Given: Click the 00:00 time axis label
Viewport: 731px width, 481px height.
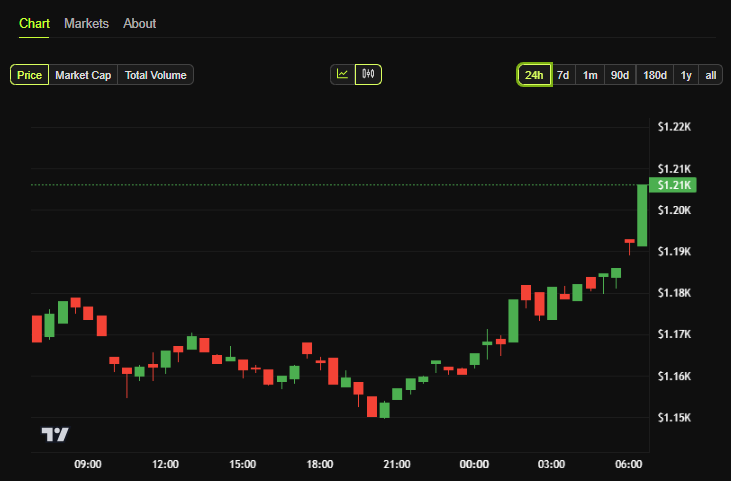Looking at the screenshot, I should (x=474, y=464).
